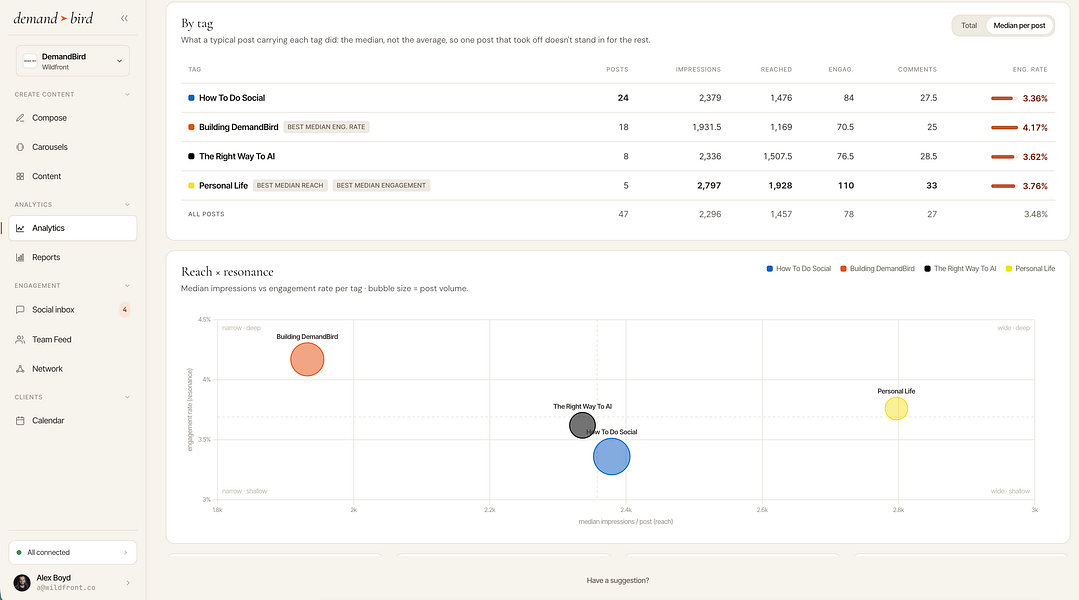
Task: Click the Network icon in sidebar
Action: [x=20, y=369]
